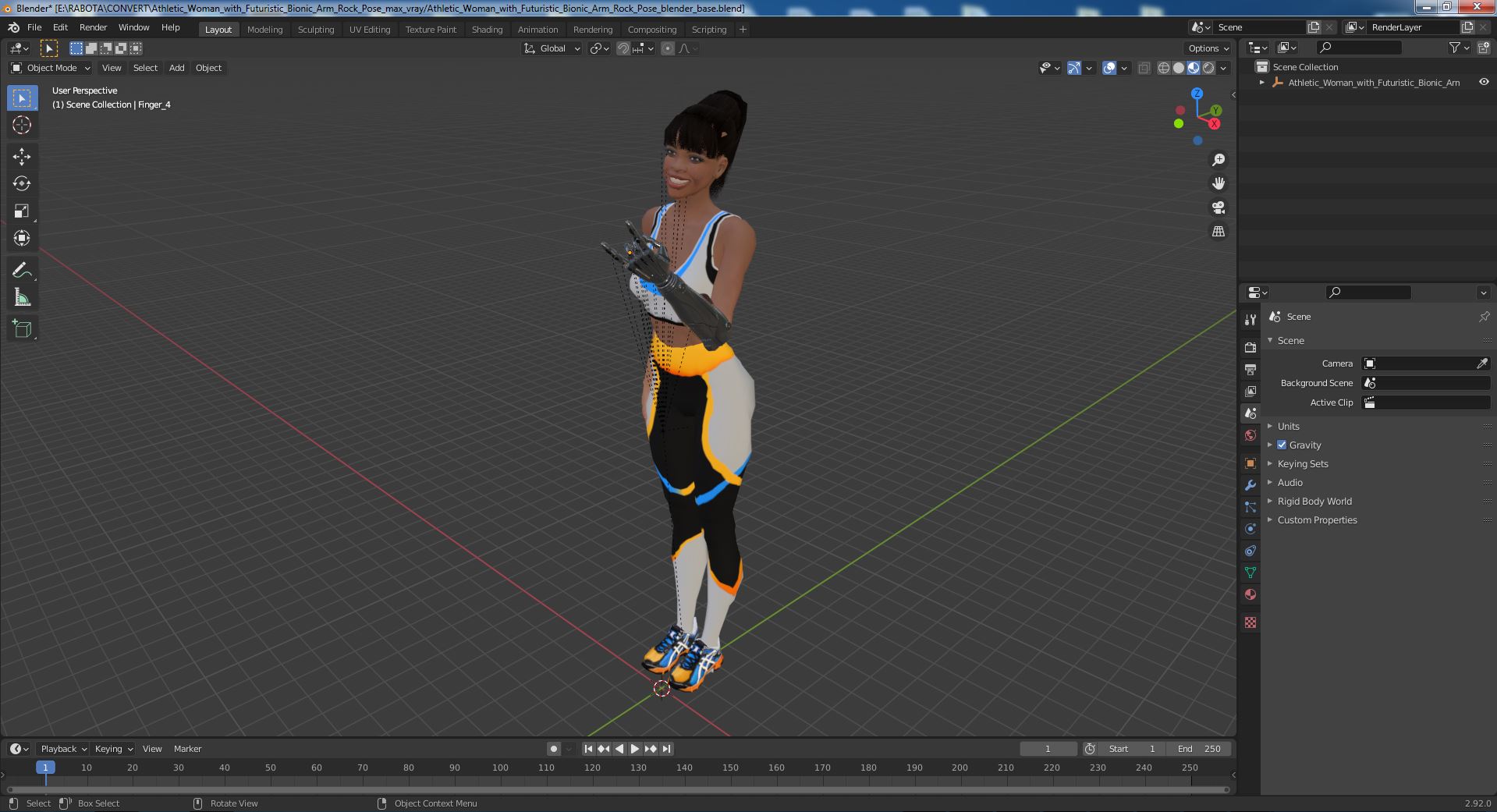The height and width of the screenshot is (812, 1497).
Task: Open the Options dropdown in viewport header
Action: click(x=1208, y=48)
